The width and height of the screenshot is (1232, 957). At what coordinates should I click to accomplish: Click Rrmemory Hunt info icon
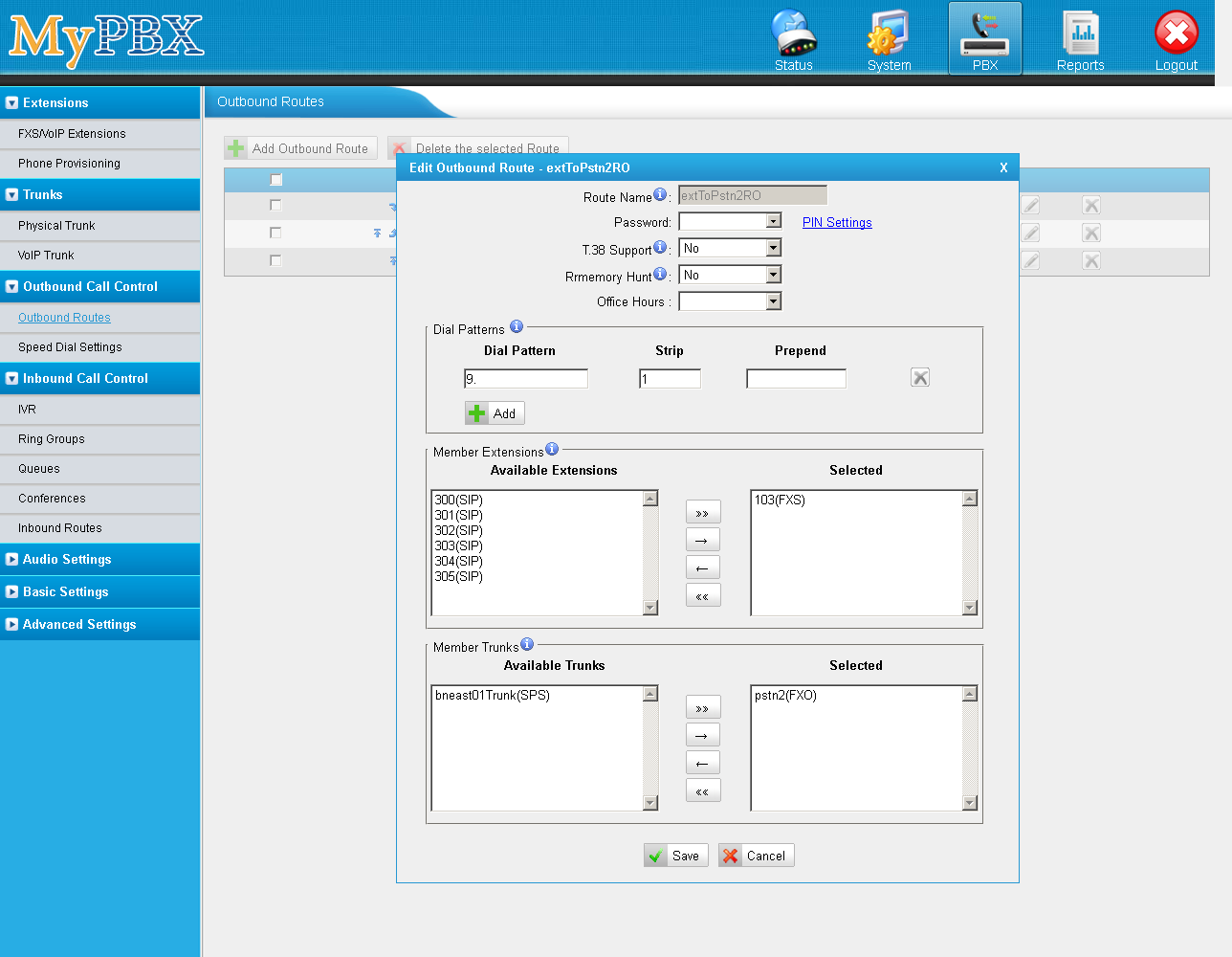pyautogui.click(x=660, y=274)
